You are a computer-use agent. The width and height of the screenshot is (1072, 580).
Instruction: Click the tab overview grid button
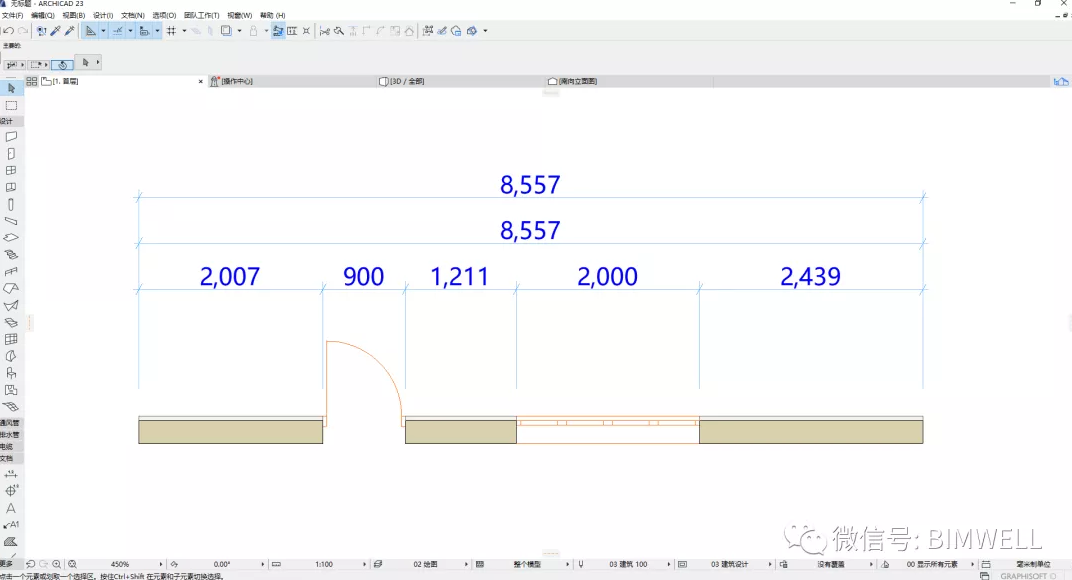pos(31,81)
